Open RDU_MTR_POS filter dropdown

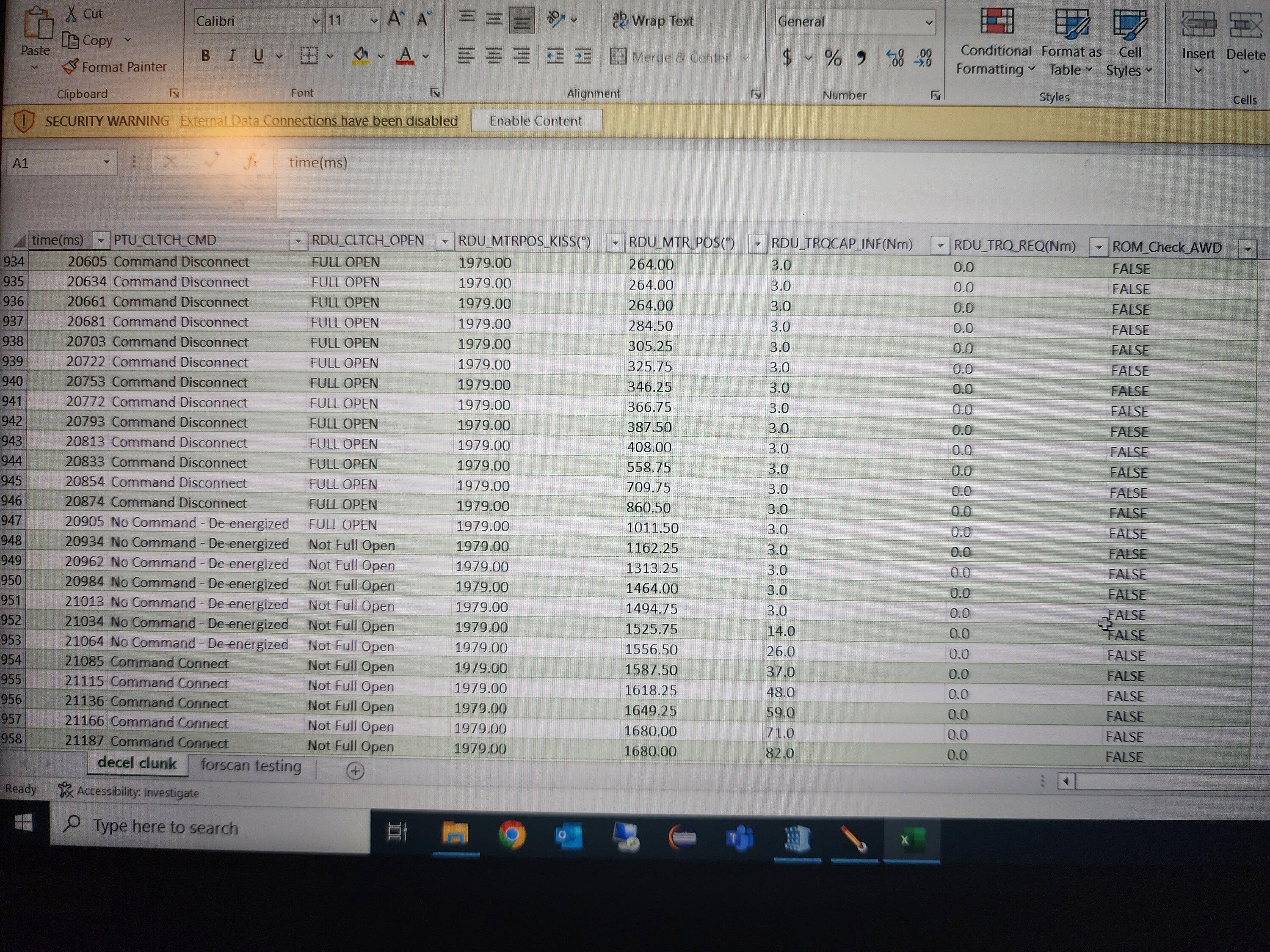[x=757, y=245]
